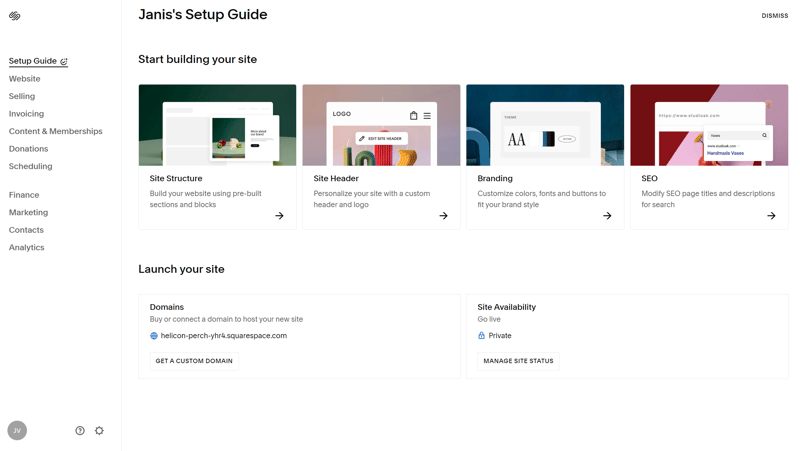This screenshot has height=451, width=800.
Task: Click the arrow on Site Structure card
Action: pos(279,216)
